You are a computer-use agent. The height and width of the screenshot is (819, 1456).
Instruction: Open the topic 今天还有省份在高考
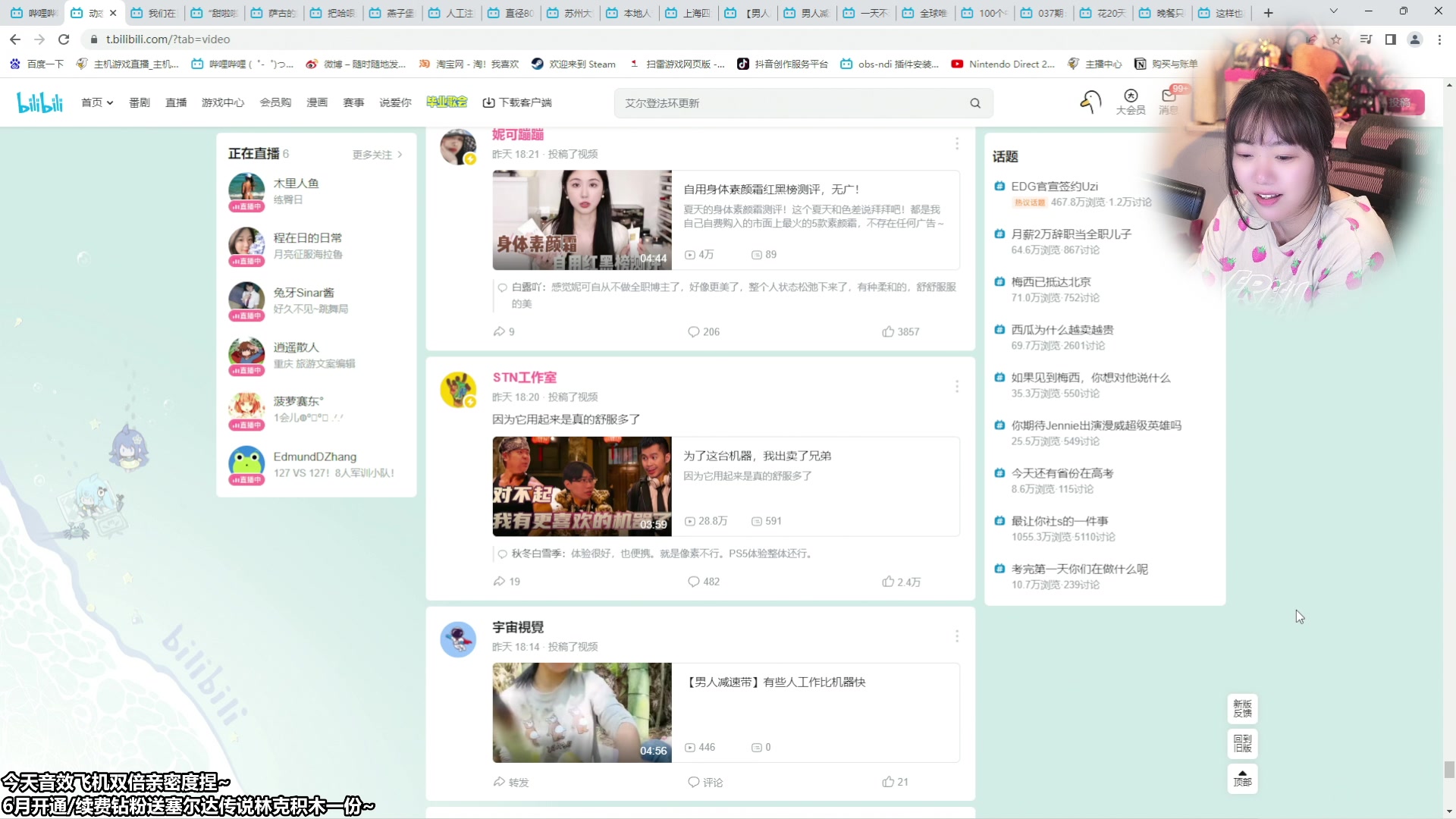coord(1062,473)
